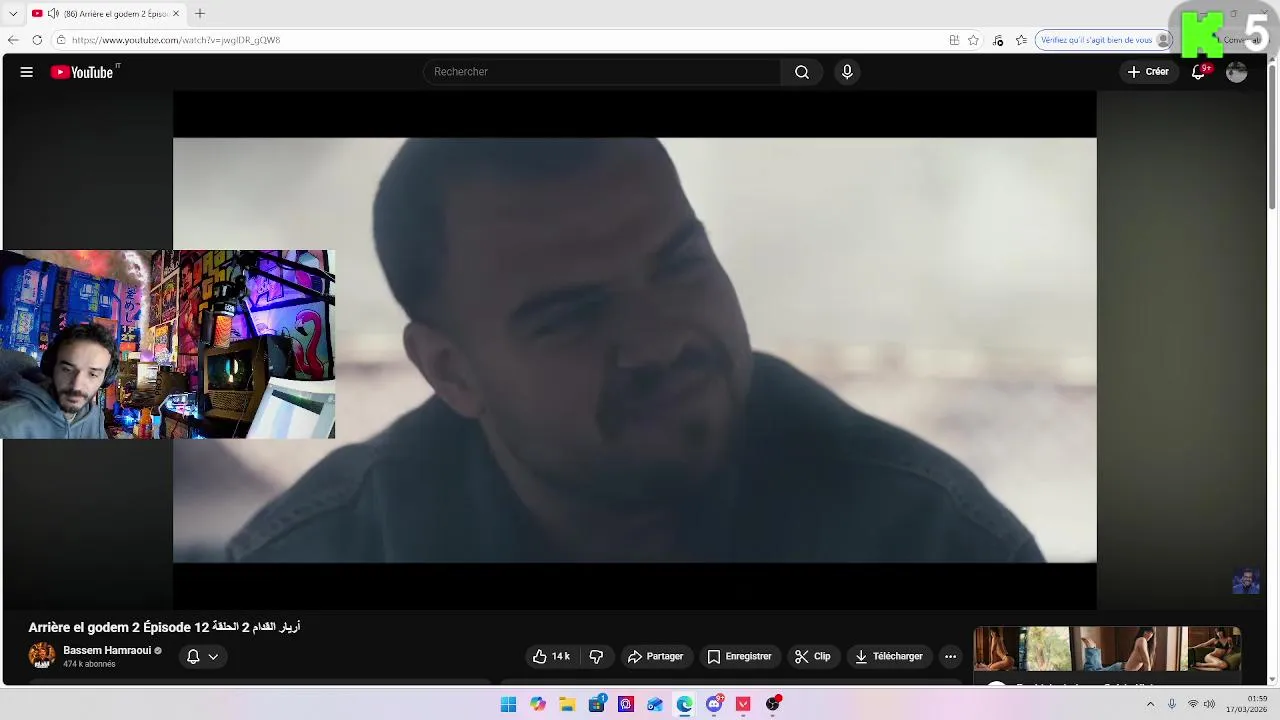Close the YouTube browser tab
This screenshot has height=720, width=1280.
pos(176,14)
